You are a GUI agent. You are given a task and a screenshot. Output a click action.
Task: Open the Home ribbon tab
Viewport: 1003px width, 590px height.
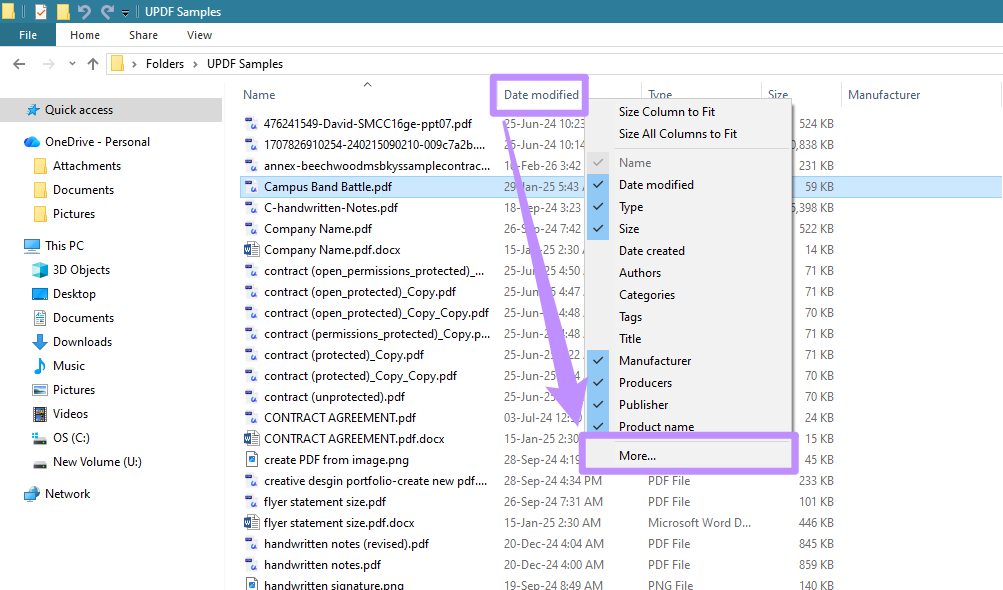coord(84,35)
